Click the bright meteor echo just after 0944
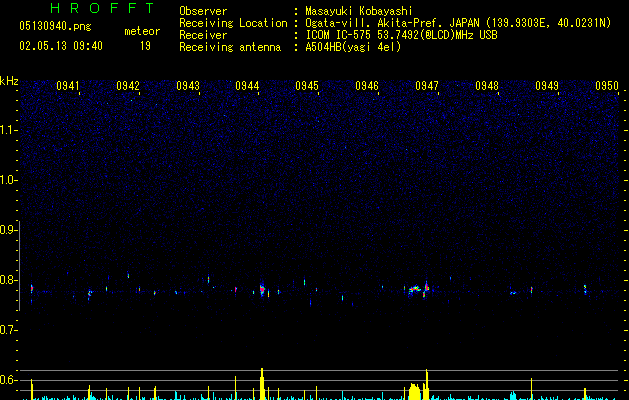Screen dimensions: 629x400 (x=262, y=289)
